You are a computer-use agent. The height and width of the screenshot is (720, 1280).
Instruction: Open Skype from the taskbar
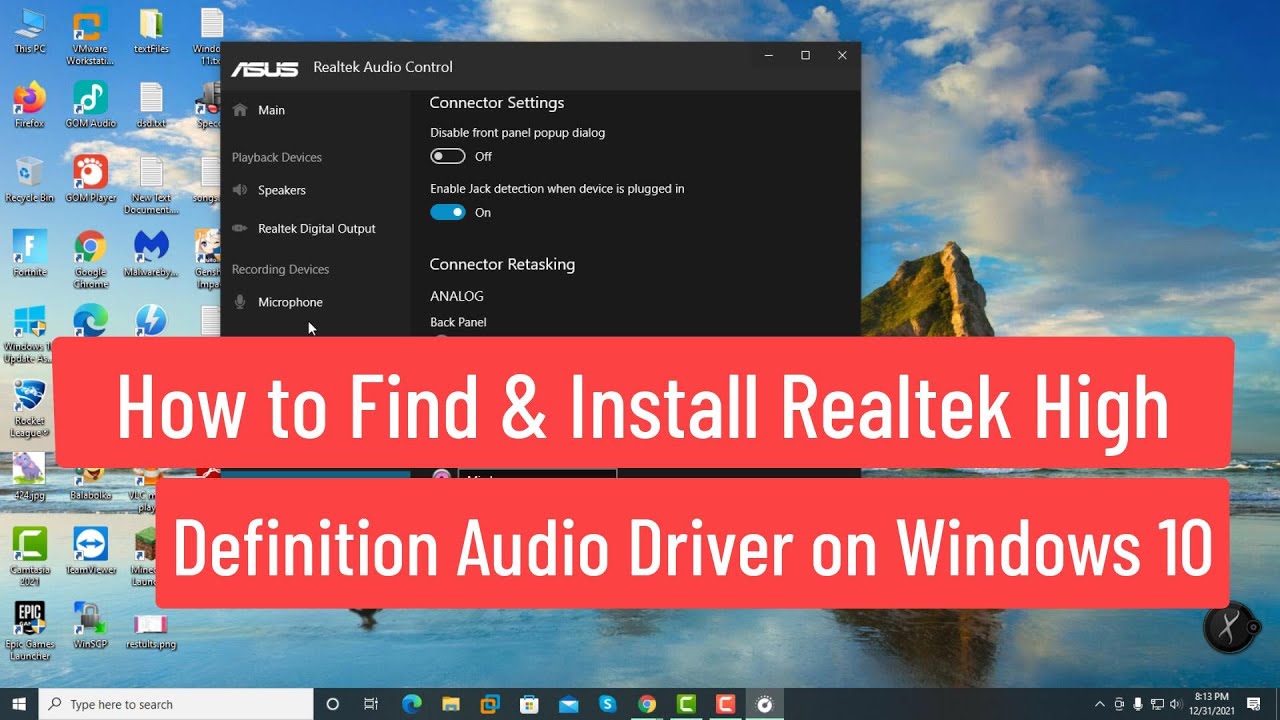[x=607, y=704]
